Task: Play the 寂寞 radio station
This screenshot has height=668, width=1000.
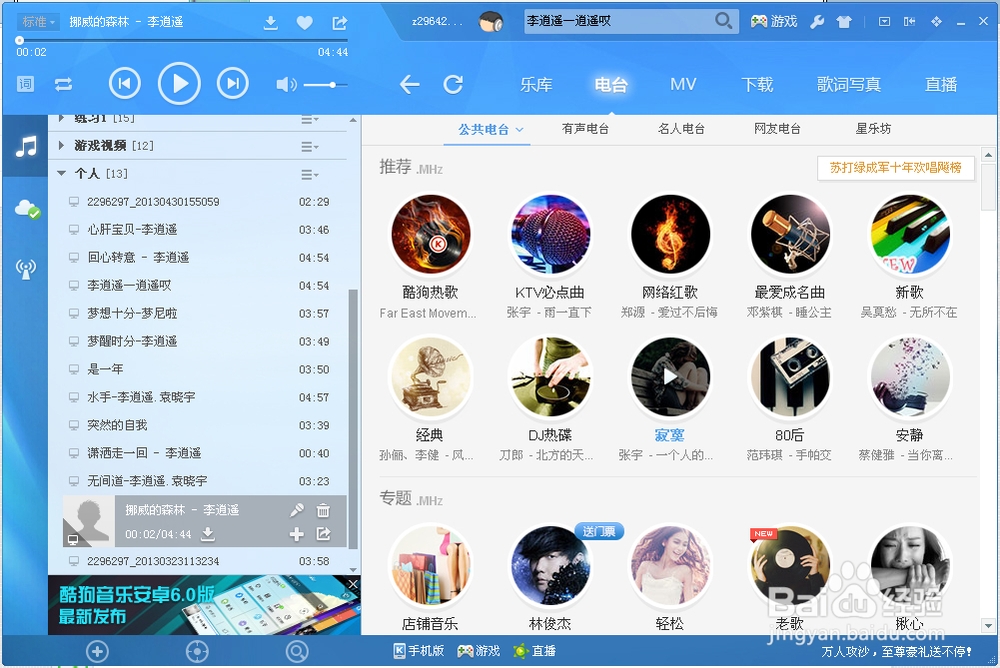Action: coord(670,377)
